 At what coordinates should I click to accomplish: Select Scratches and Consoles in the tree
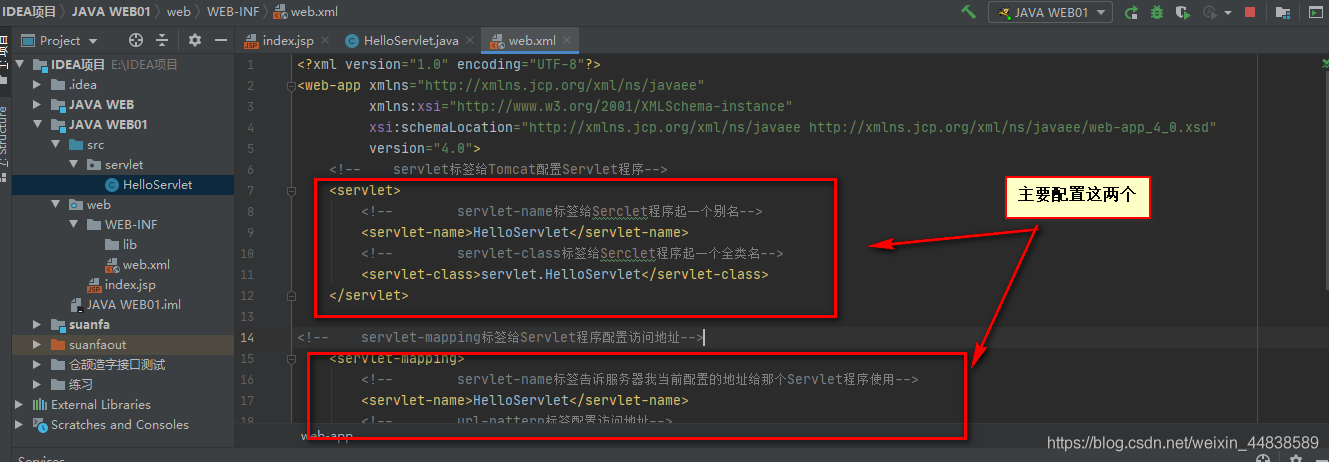[119, 425]
